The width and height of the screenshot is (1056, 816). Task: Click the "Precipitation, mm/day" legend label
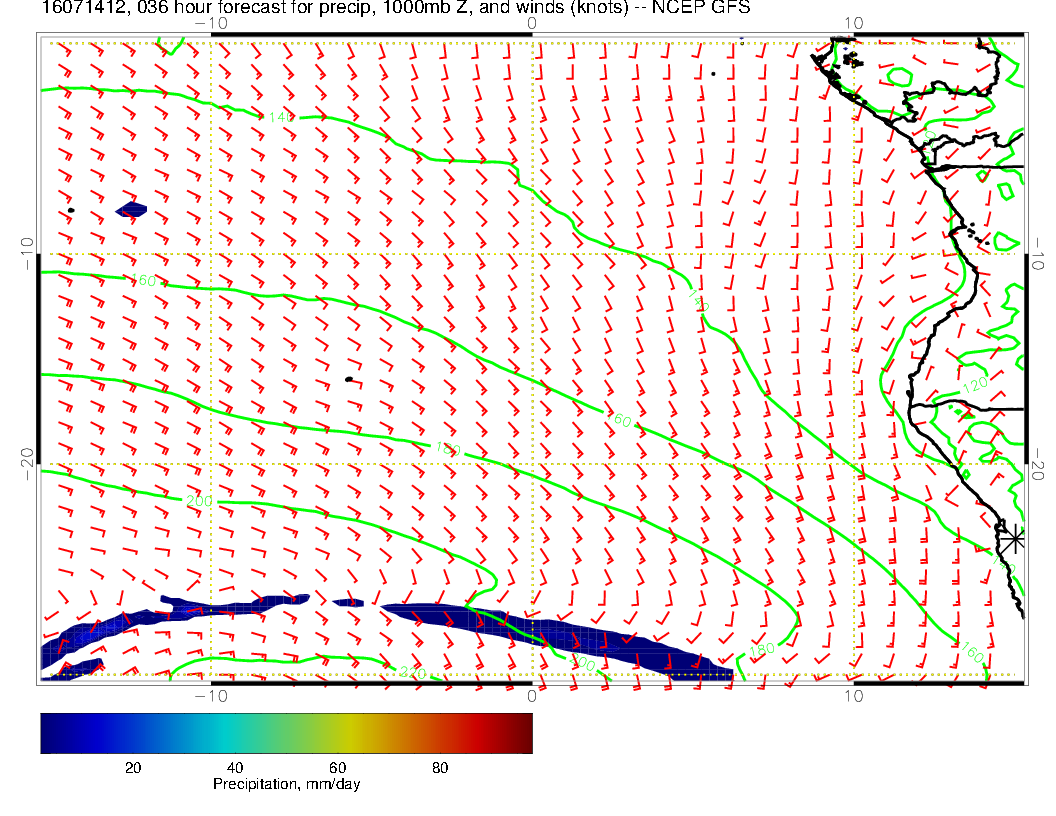(286, 785)
